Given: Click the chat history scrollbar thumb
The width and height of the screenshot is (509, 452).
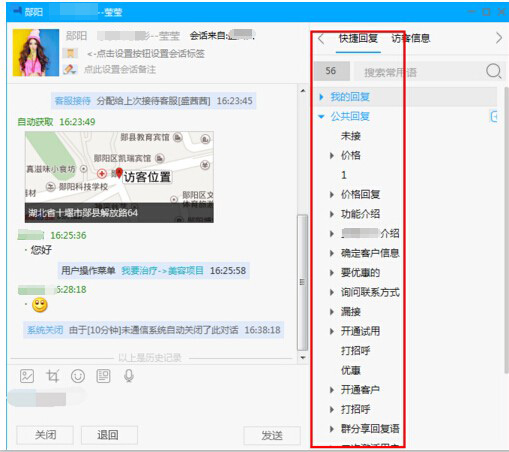Looking at the screenshot, I should pyautogui.click(x=302, y=282).
